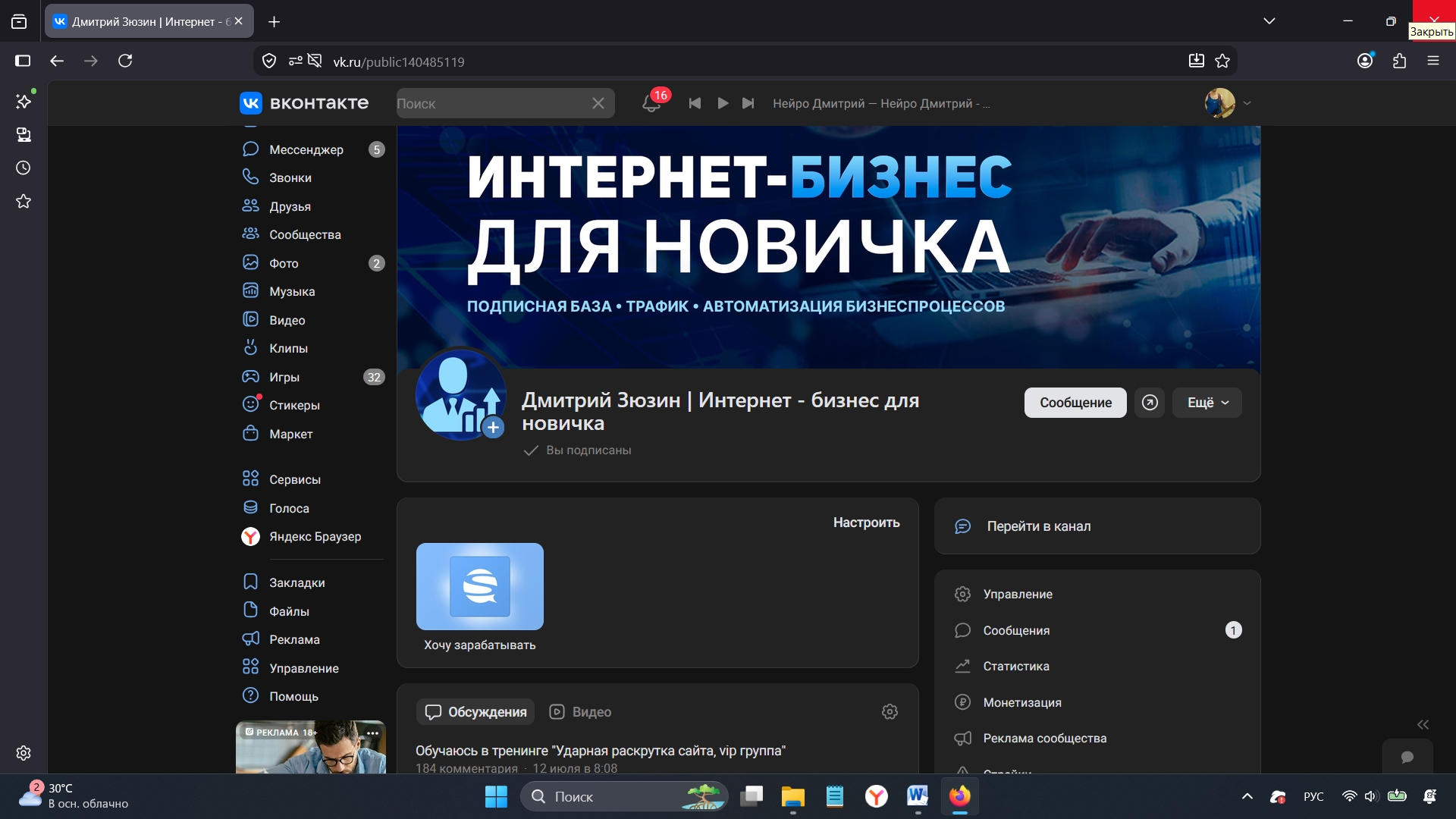Click Вы подписаны subscription status
The height and width of the screenshot is (819, 1456).
coord(578,450)
